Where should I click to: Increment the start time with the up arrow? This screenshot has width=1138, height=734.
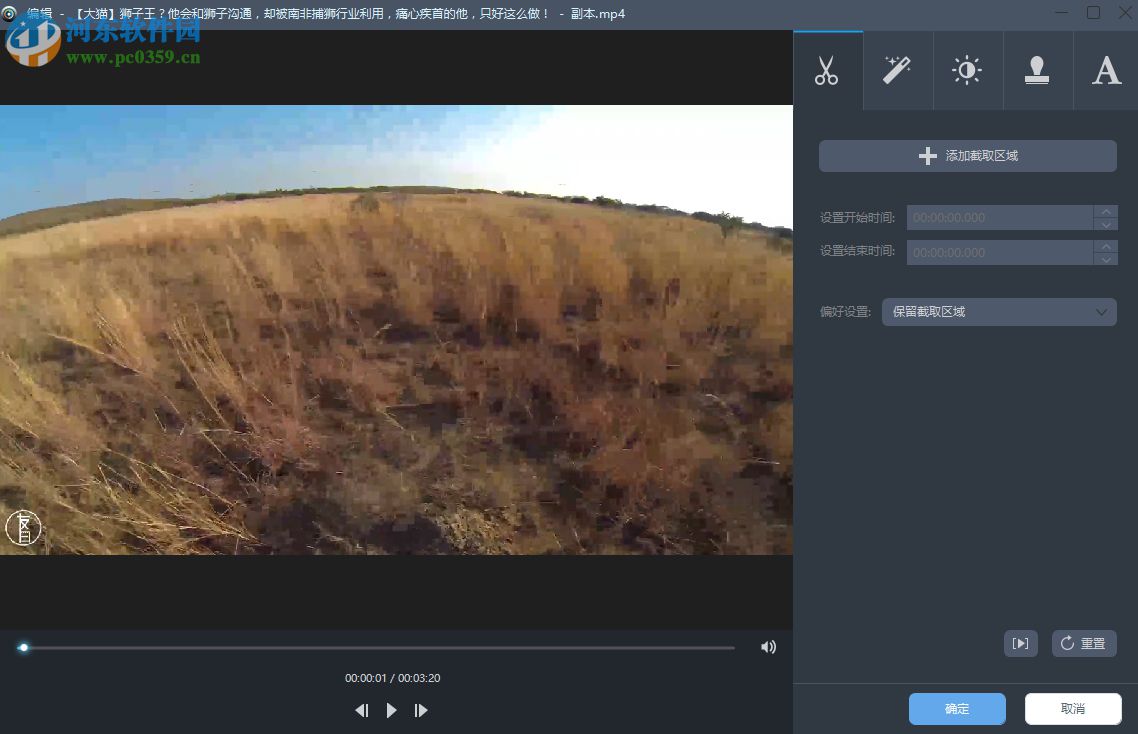(x=1107, y=211)
